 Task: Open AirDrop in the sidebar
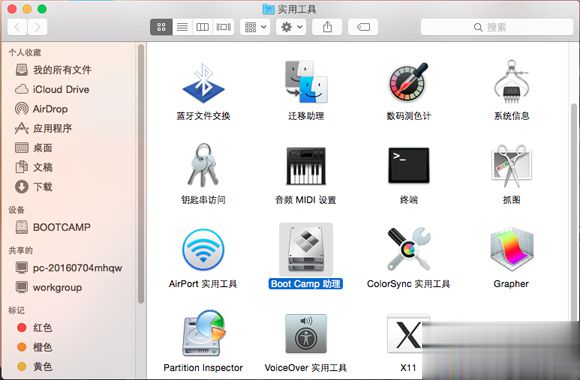point(41,109)
